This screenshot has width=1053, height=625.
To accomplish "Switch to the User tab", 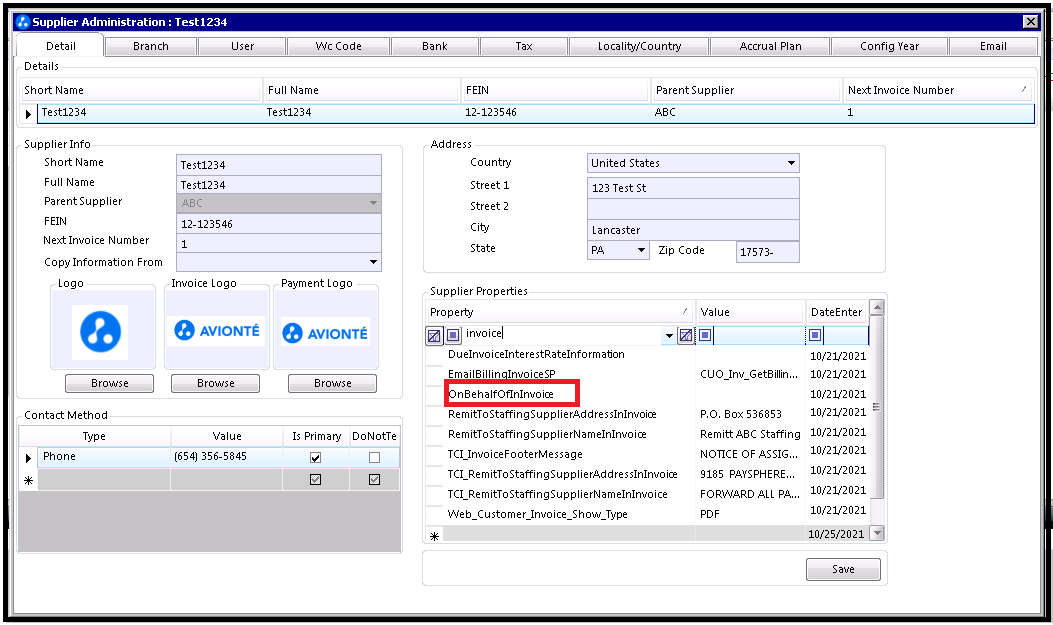I will [242, 46].
